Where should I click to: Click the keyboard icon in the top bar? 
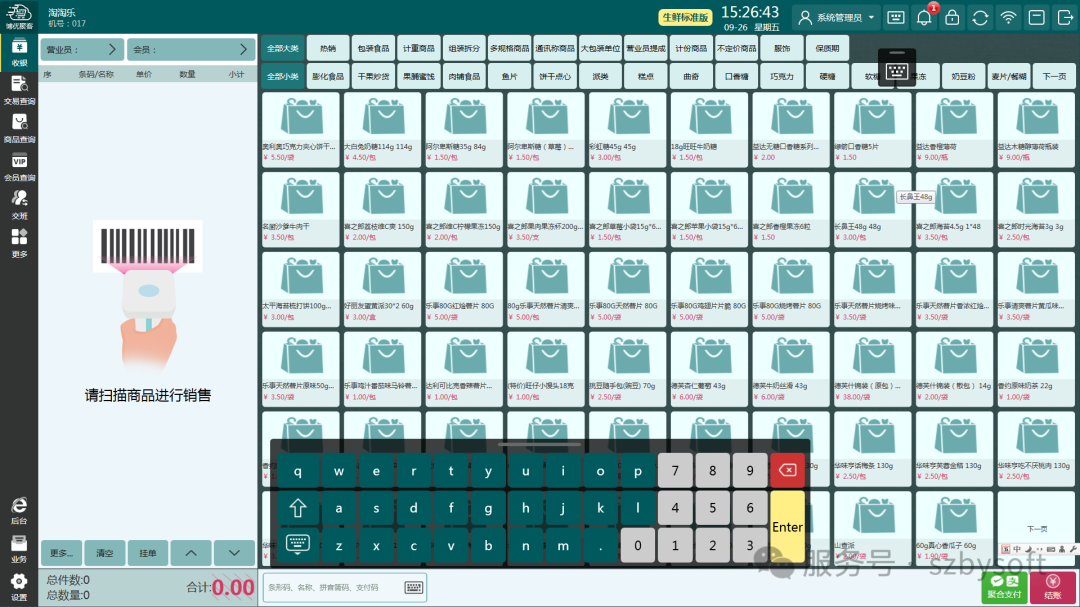tap(895, 18)
